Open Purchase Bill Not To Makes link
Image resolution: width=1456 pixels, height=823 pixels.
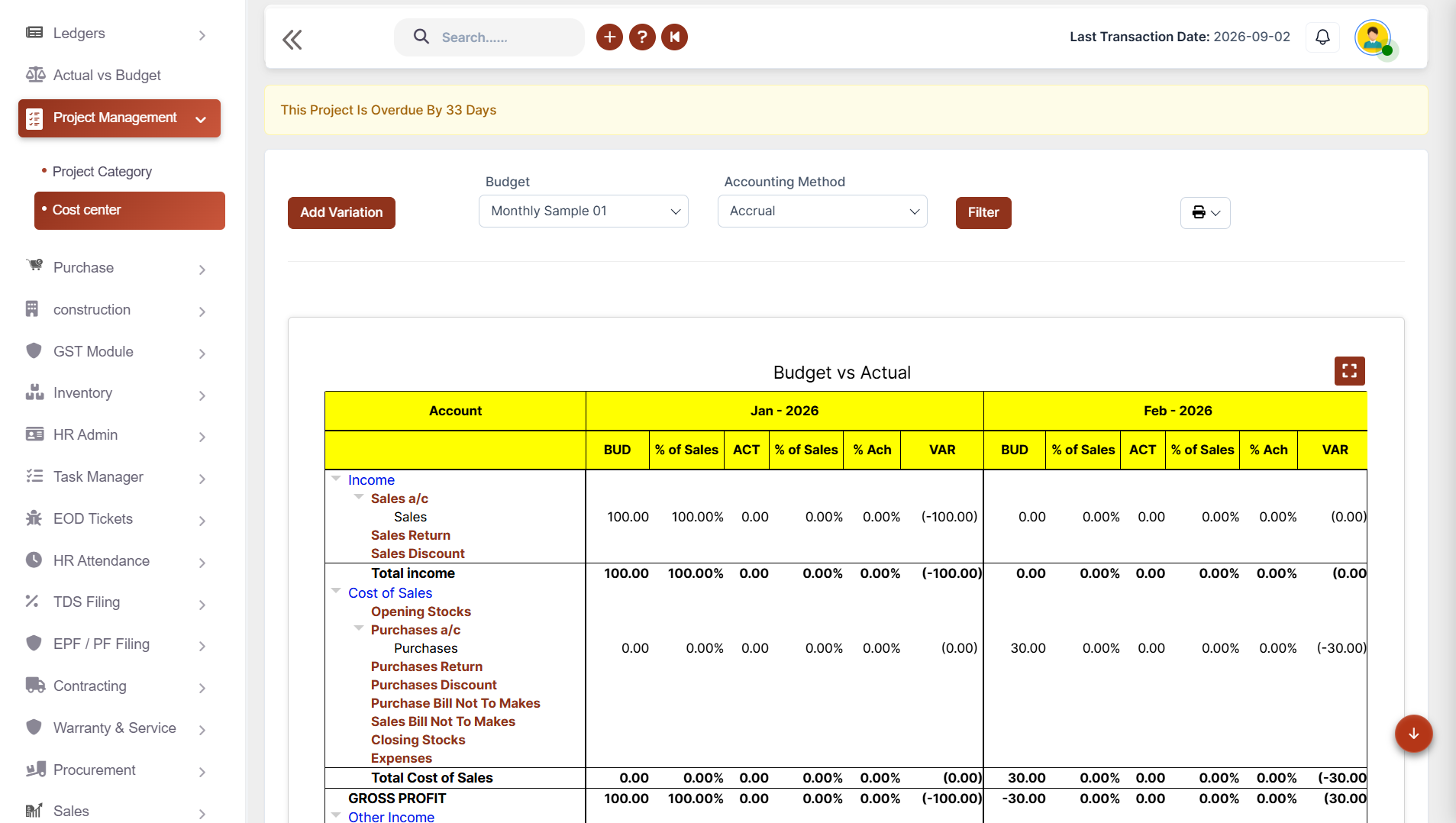click(456, 703)
